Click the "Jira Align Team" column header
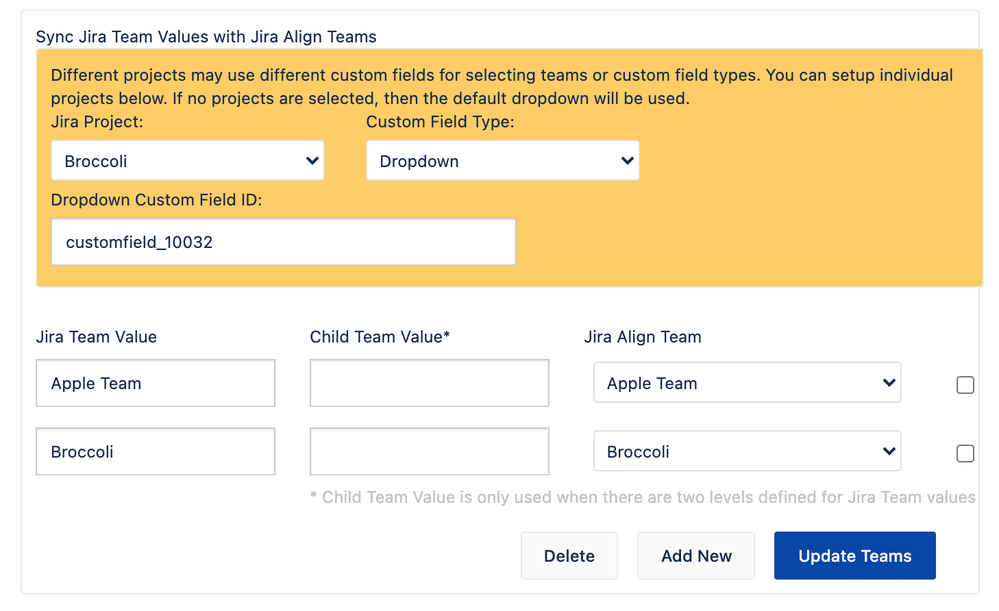 click(x=642, y=337)
